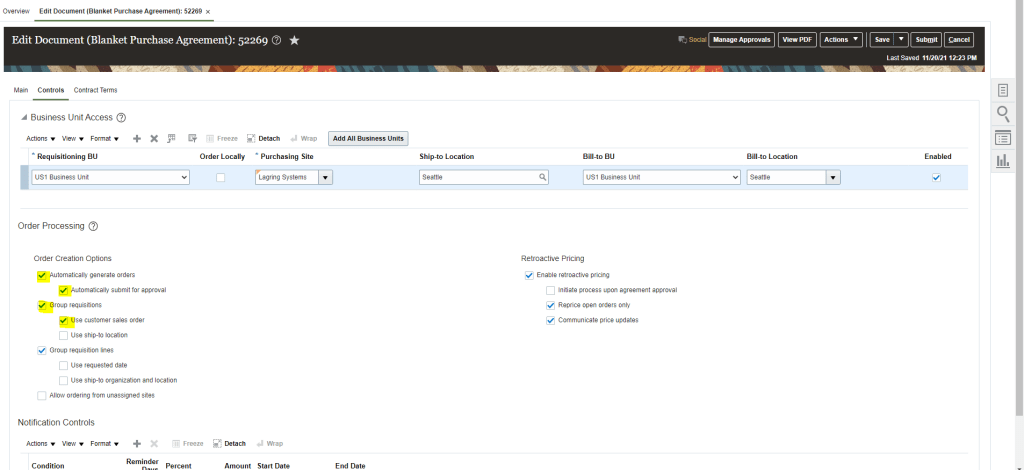Click the Ship-to Location search field
1024x470 pixels.
(x=478, y=177)
